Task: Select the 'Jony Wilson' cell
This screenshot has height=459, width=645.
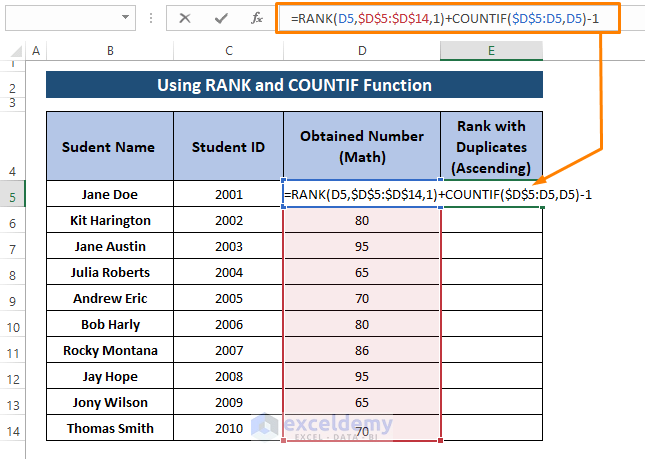Action: coord(110,402)
